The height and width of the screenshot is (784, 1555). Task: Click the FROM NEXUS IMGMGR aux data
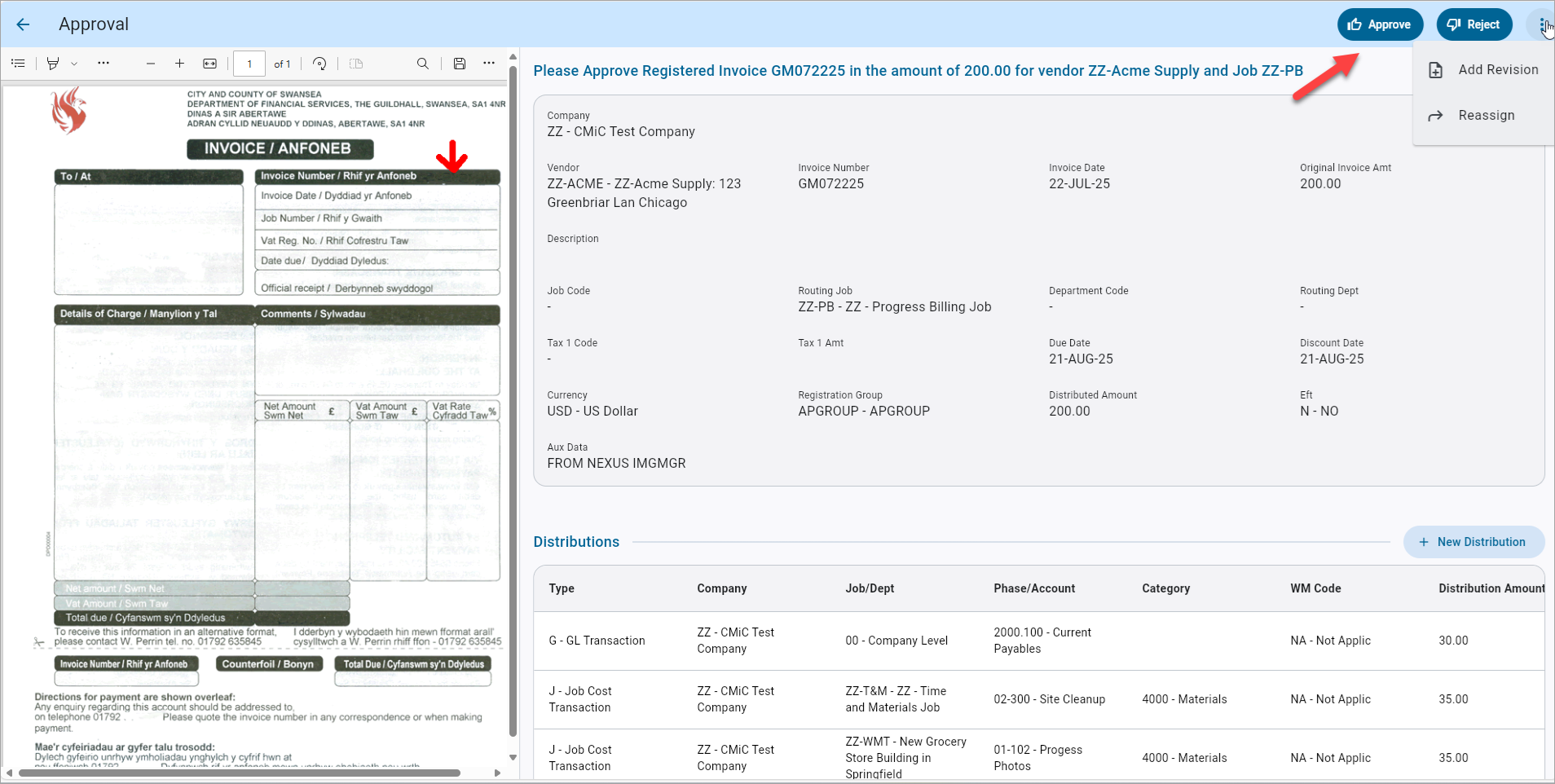click(616, 464)
